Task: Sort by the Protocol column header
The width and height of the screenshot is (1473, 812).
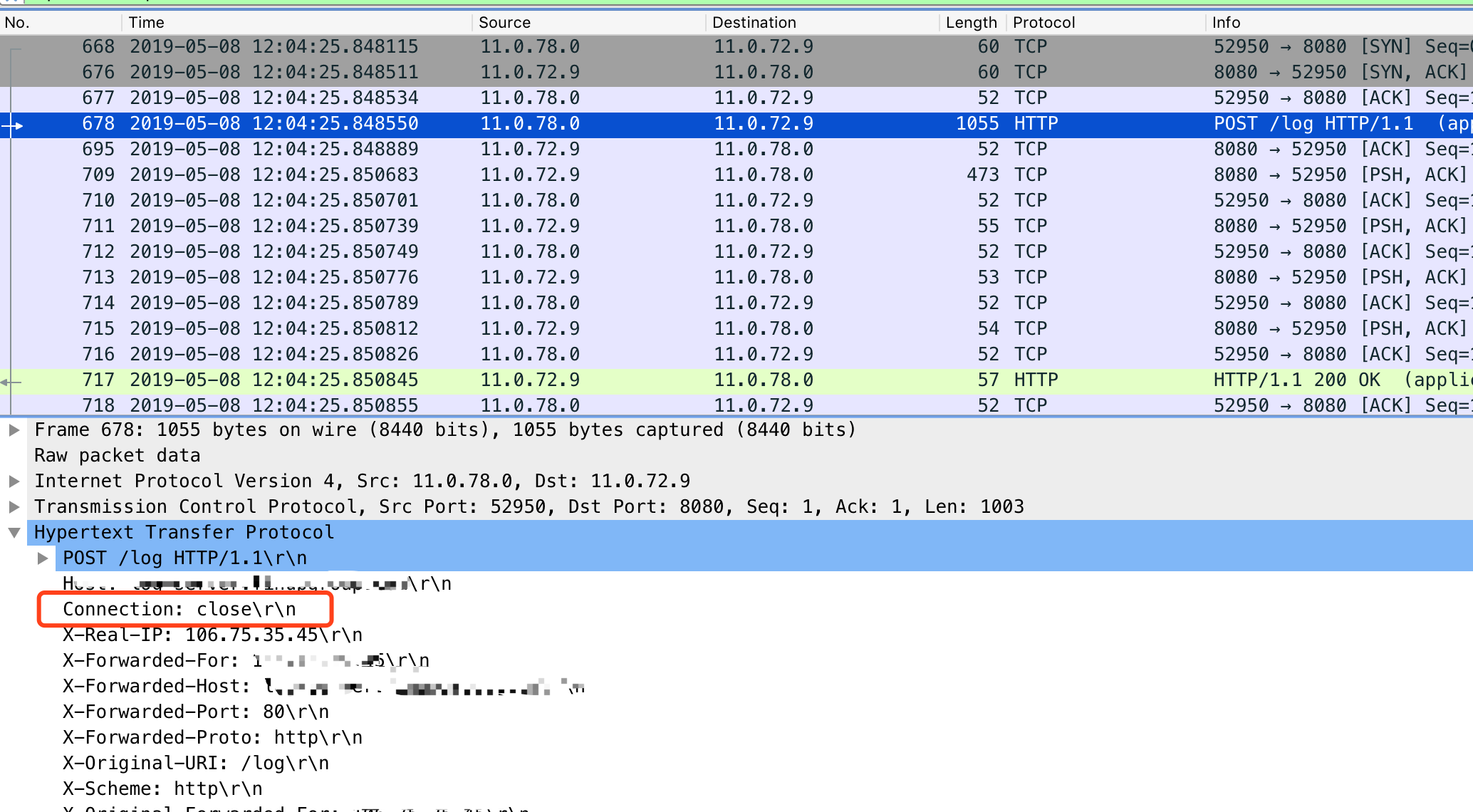Action: click(1105, 23)
